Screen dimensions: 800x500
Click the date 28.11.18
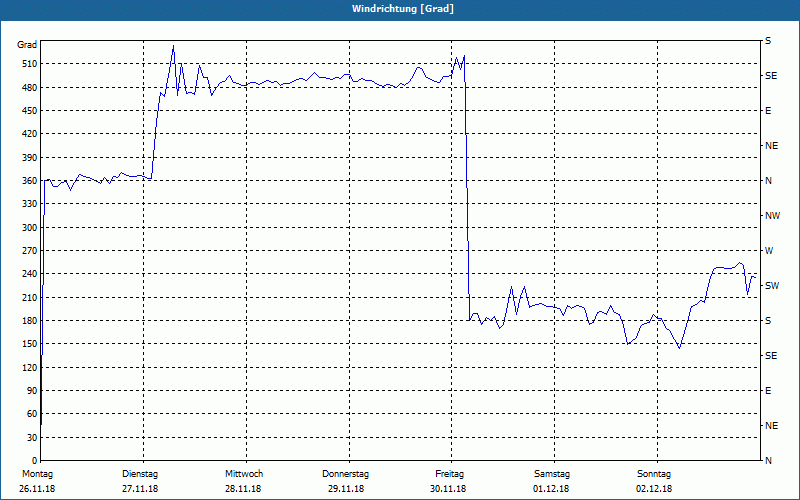pyautogui.click(x=243, y=489)
